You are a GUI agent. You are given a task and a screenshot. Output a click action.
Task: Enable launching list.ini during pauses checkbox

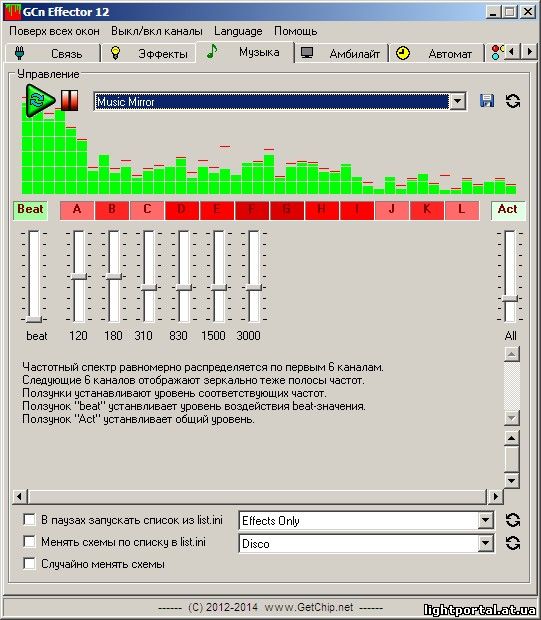coord(29,520)
